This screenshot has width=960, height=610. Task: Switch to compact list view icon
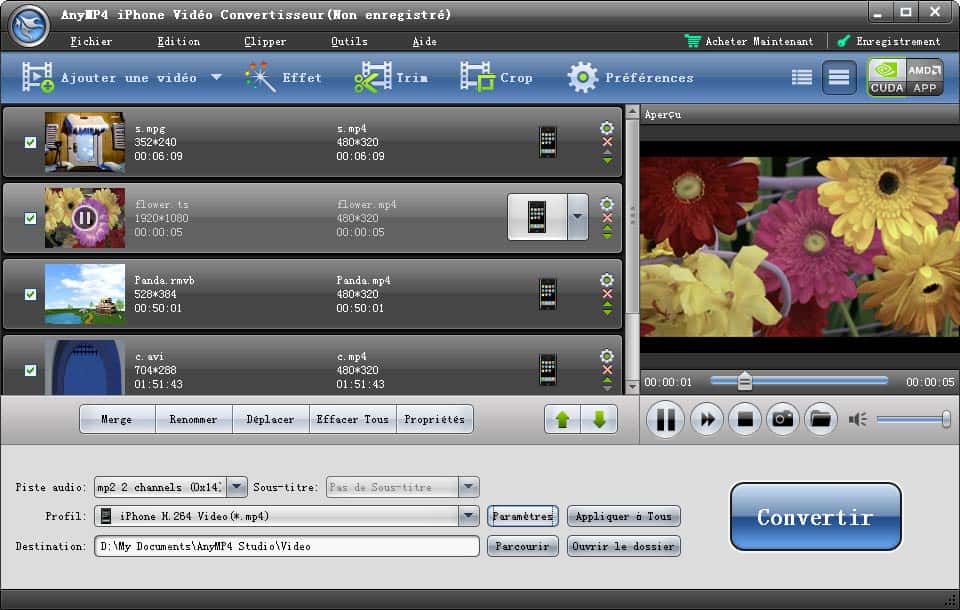801,77
